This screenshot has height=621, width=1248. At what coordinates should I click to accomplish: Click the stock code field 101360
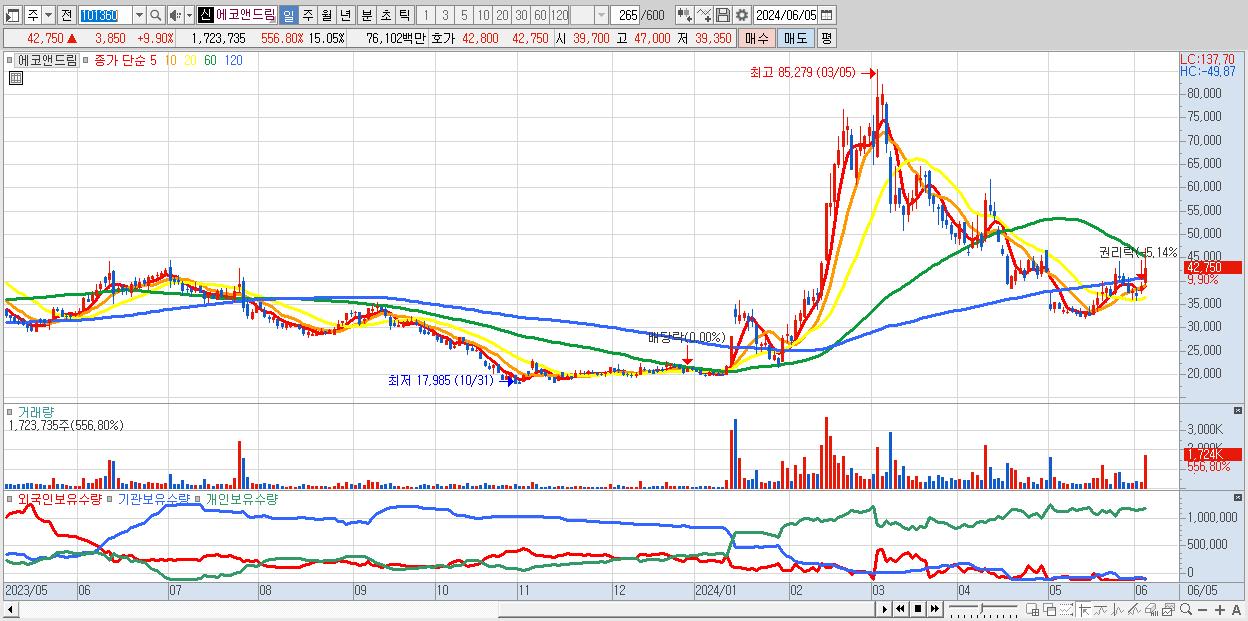click(x=105, y=15)
